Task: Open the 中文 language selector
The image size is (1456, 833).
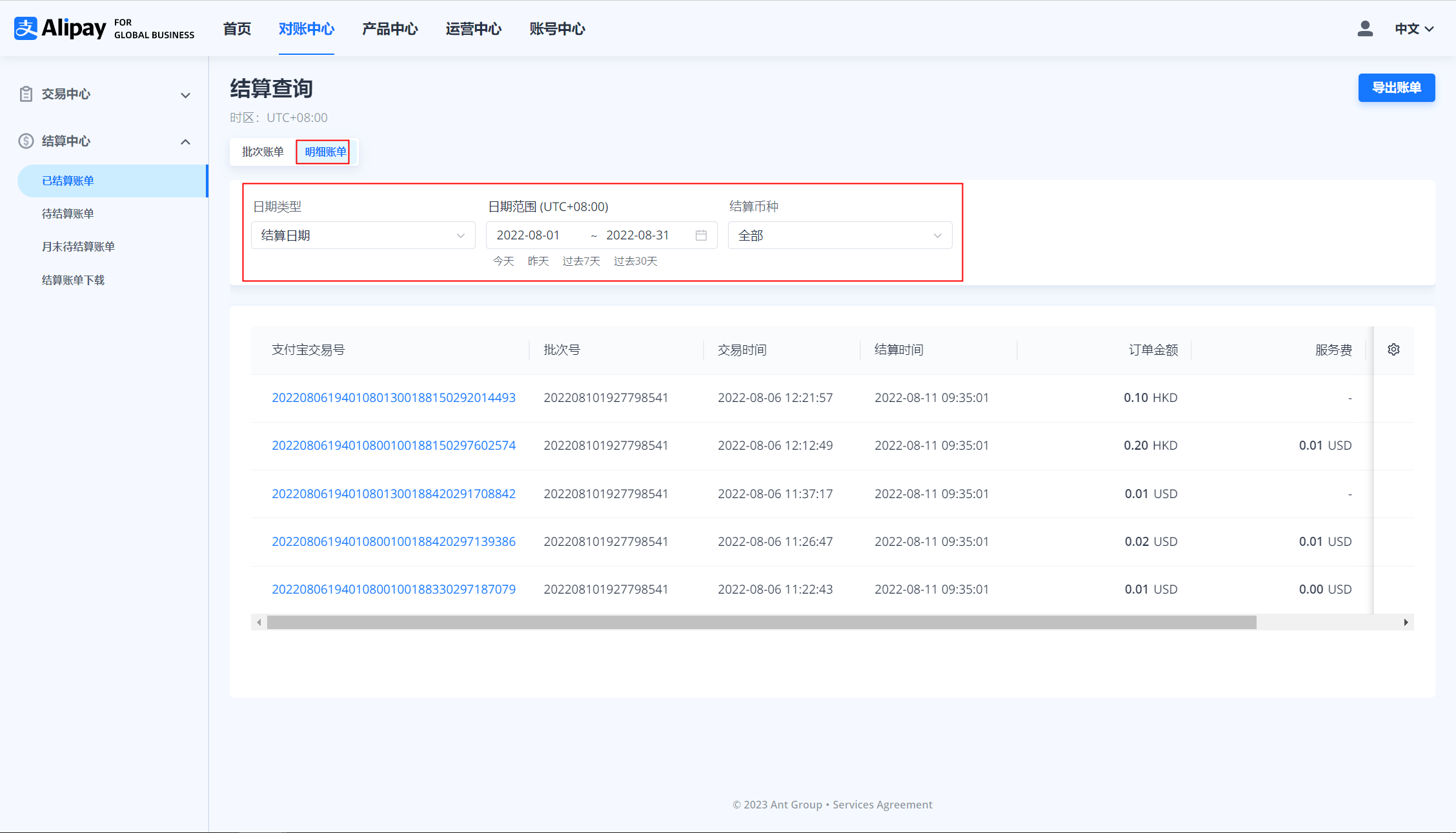Action: 1413,28
